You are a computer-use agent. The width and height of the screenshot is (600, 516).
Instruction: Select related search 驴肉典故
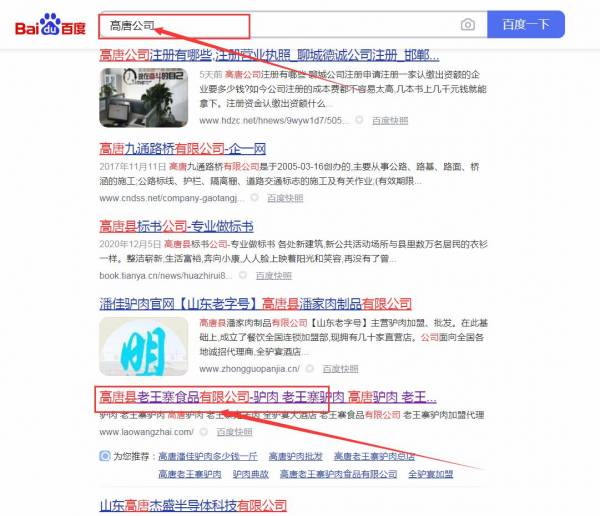point(250,473)
